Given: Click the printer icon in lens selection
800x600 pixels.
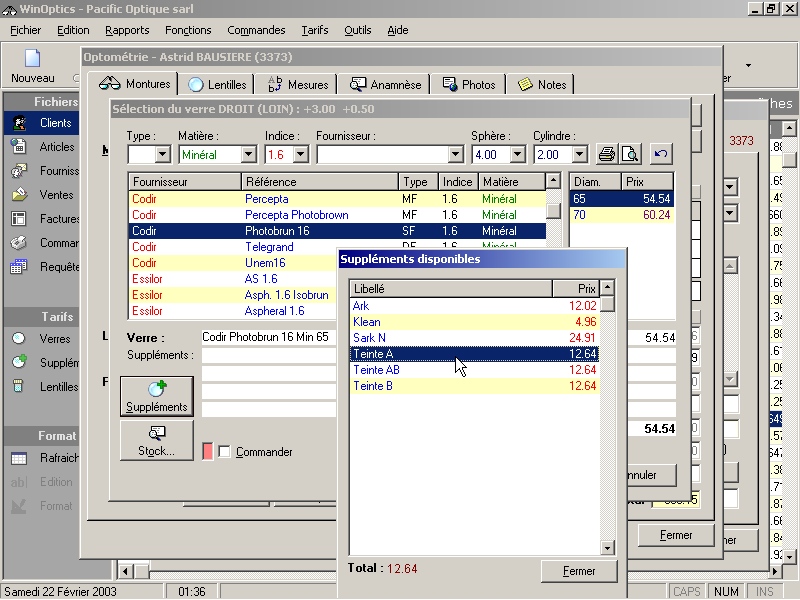Looking at the screenshot, I should point(606,154).
